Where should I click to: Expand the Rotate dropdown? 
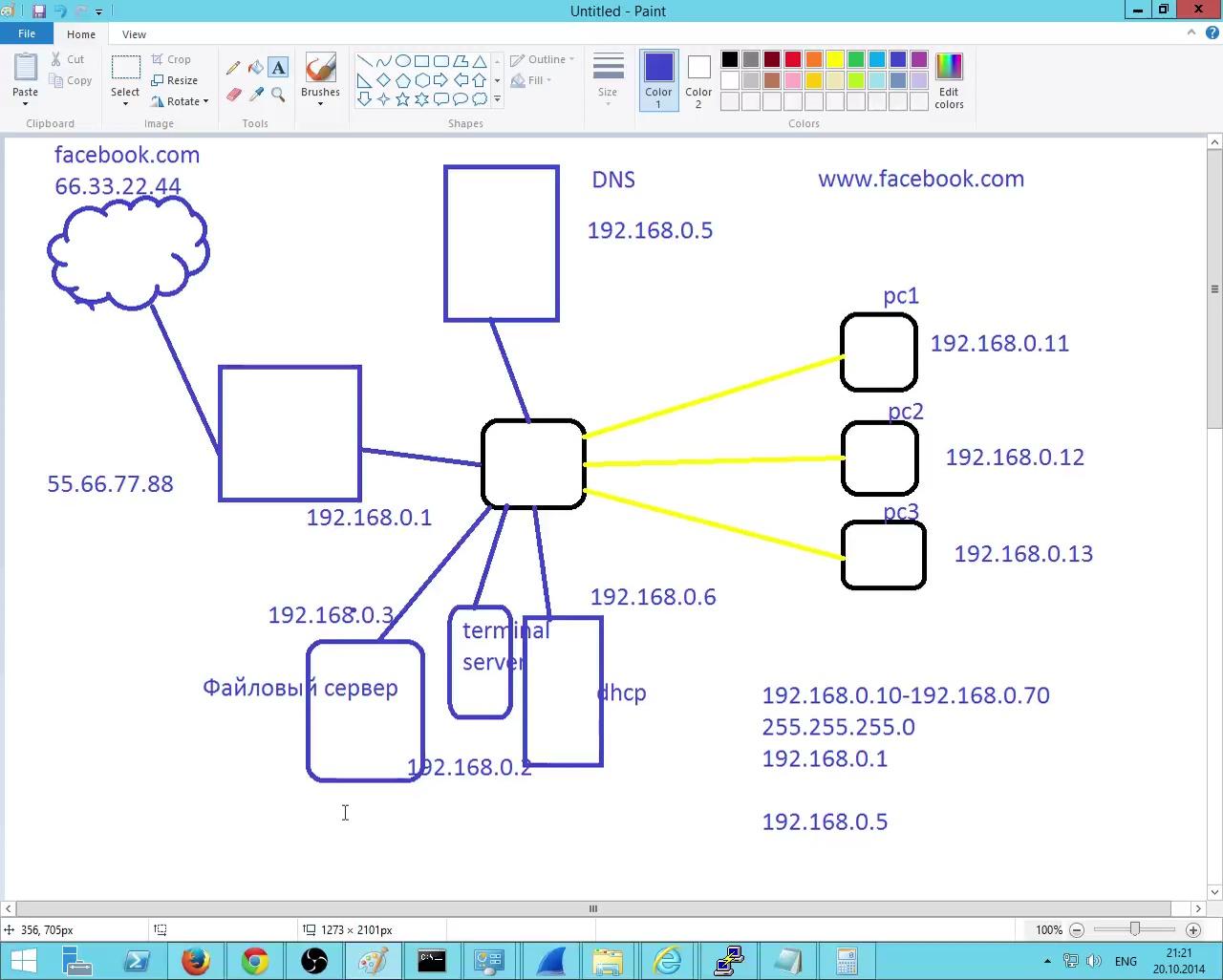click(181, 101)
